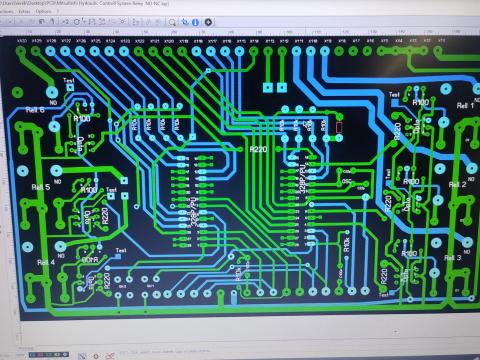
Task: Select the right 328P/PU chip label
Action: [303, 178]
